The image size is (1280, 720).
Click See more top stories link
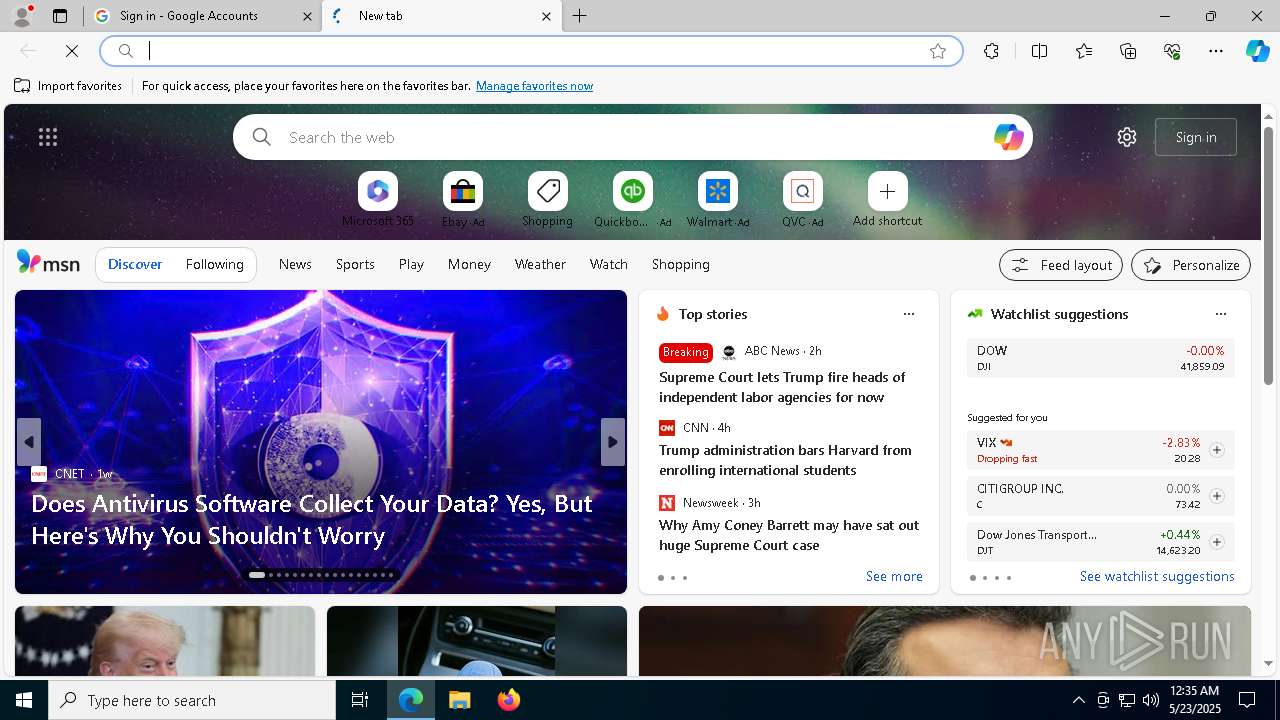point(894,576)
